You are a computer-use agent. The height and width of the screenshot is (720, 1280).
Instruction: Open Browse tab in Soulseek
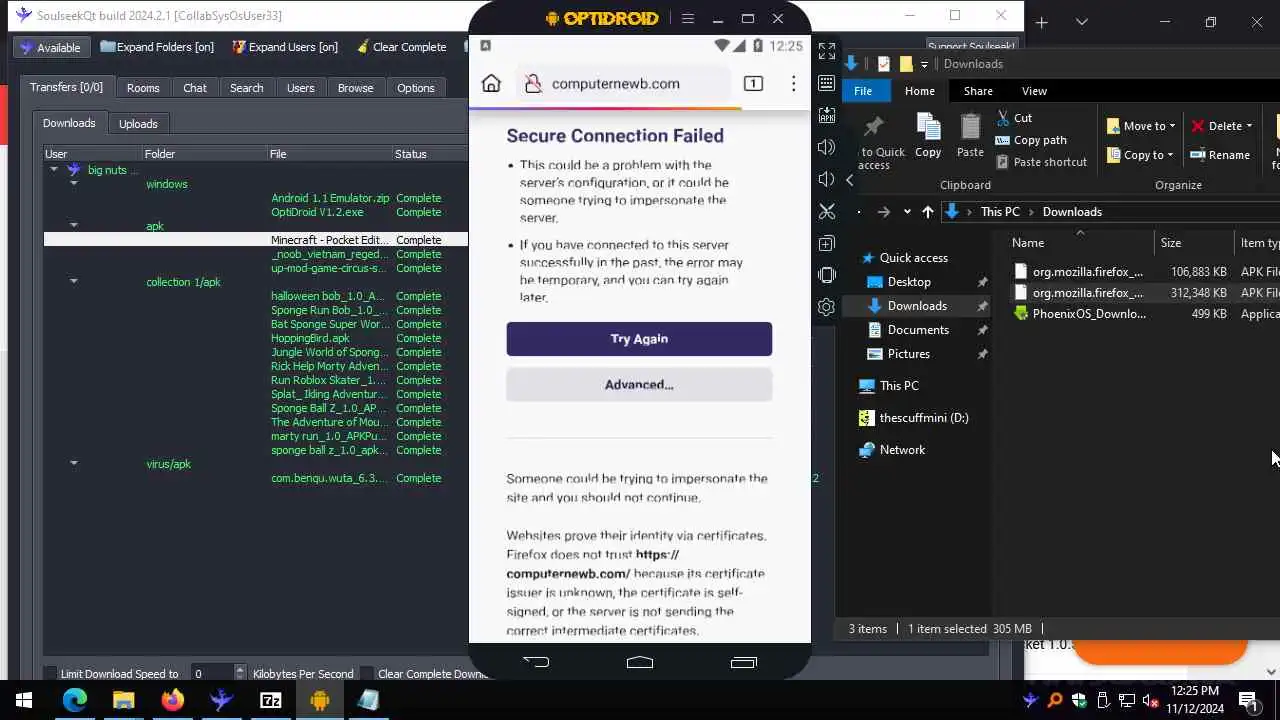tap(355, 88)
